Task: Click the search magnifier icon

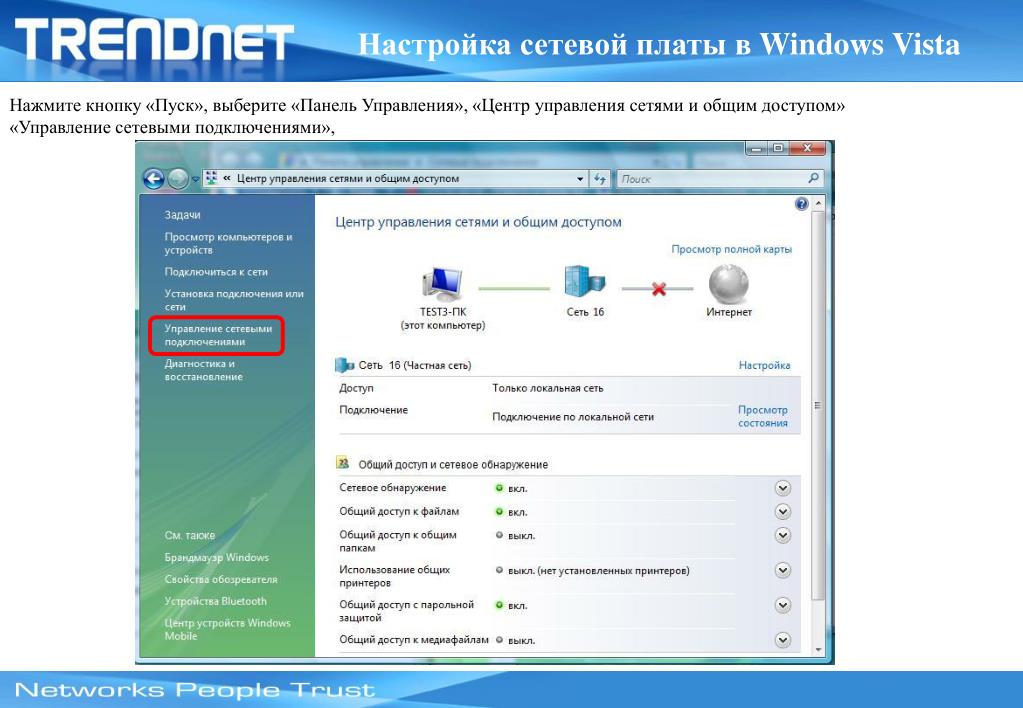Action: click(814, 178)
